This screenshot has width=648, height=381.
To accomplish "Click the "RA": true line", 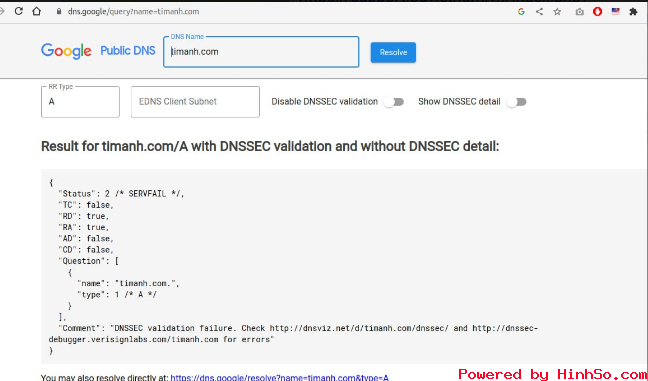I will coord(84,227).
